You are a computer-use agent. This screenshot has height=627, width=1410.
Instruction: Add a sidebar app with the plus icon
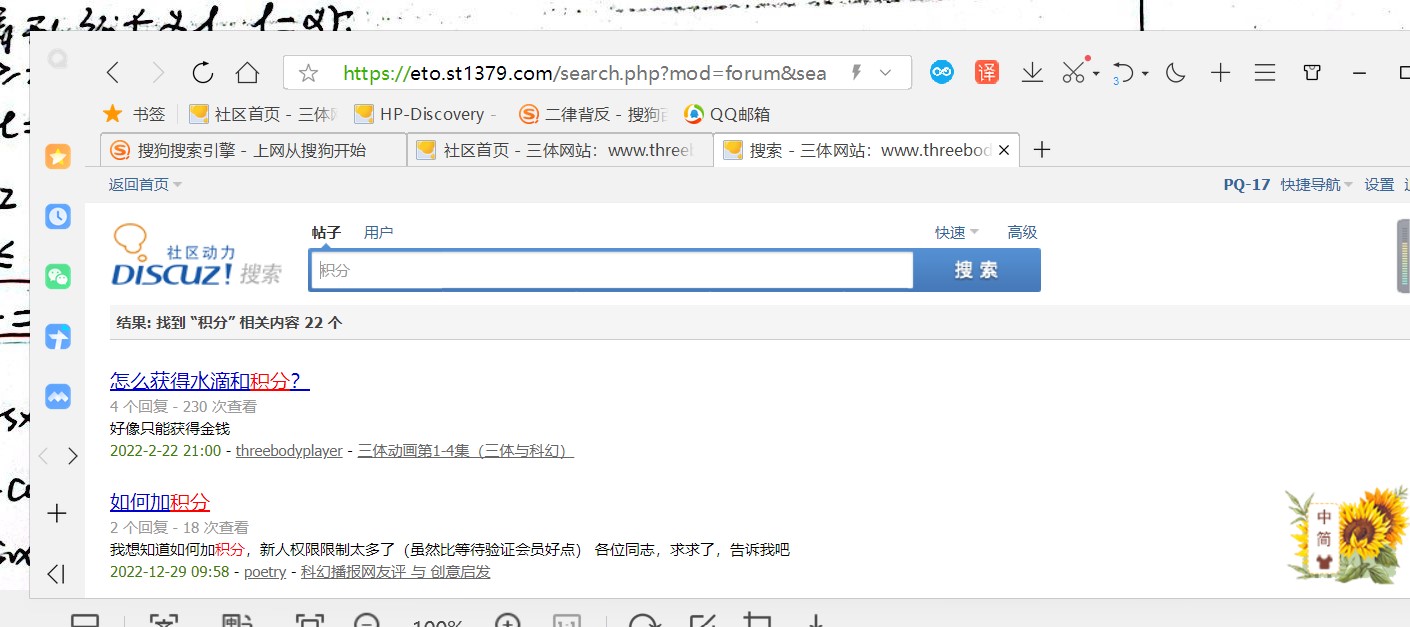[57, 513]
